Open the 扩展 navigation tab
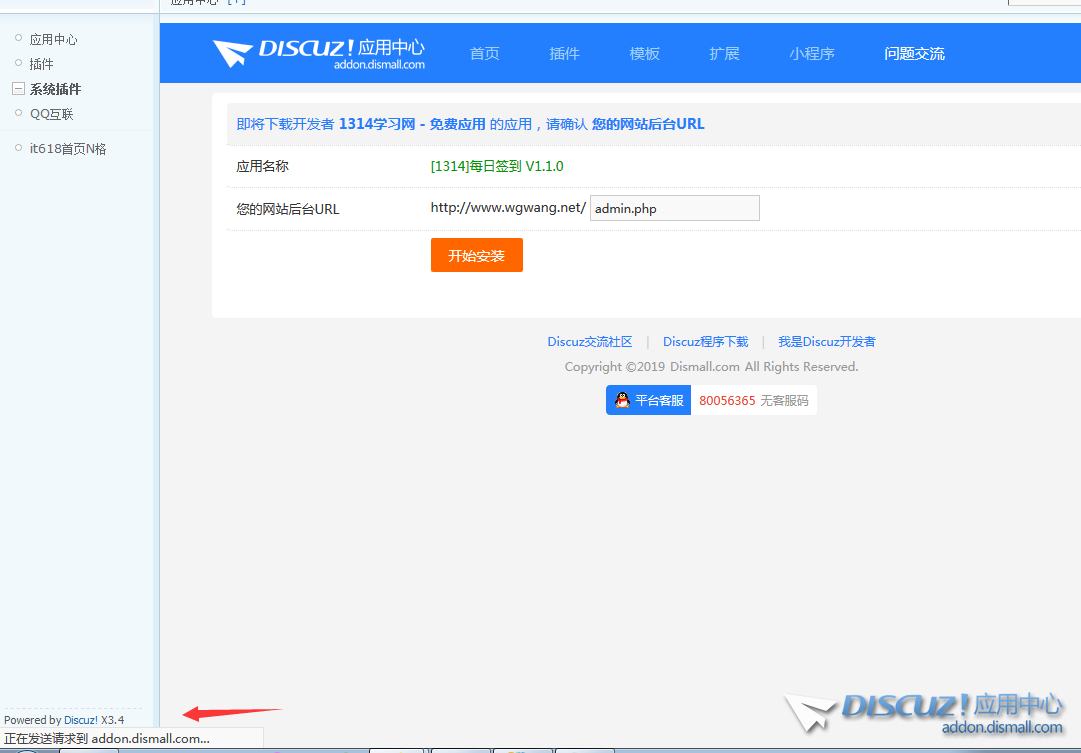 pos(724,54)
